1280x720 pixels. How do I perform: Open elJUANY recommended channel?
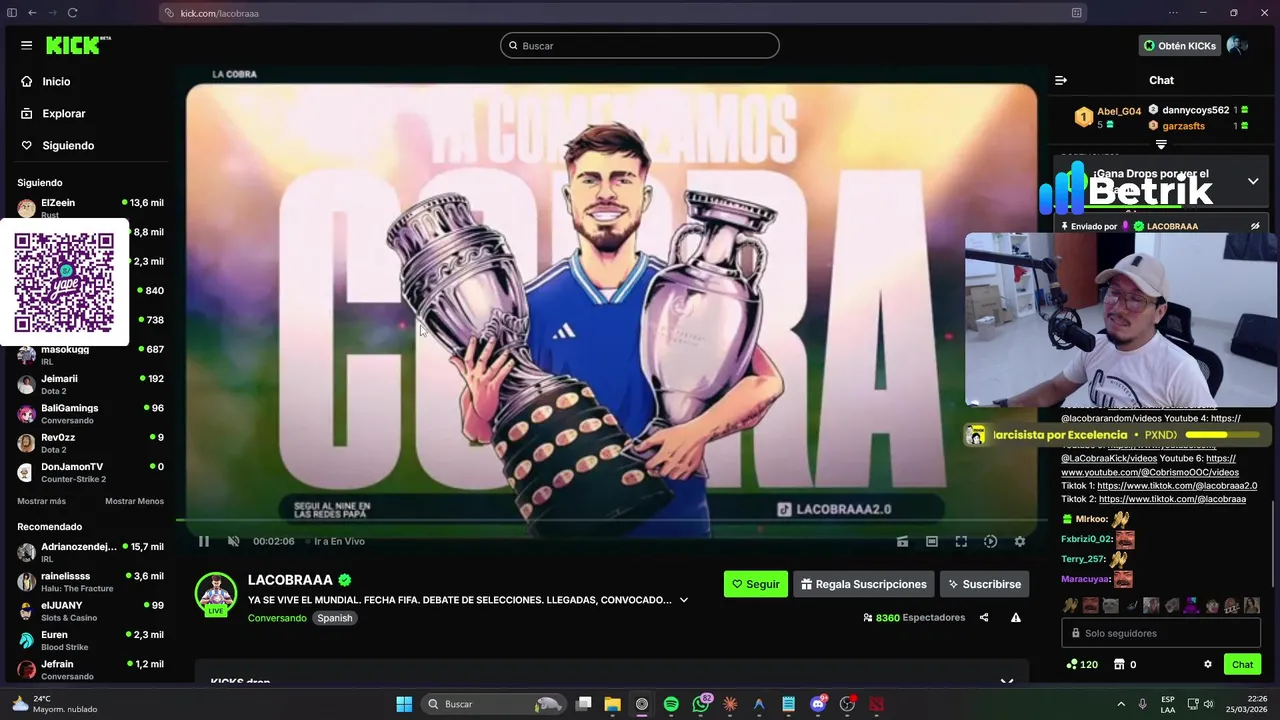click(90, 611)
